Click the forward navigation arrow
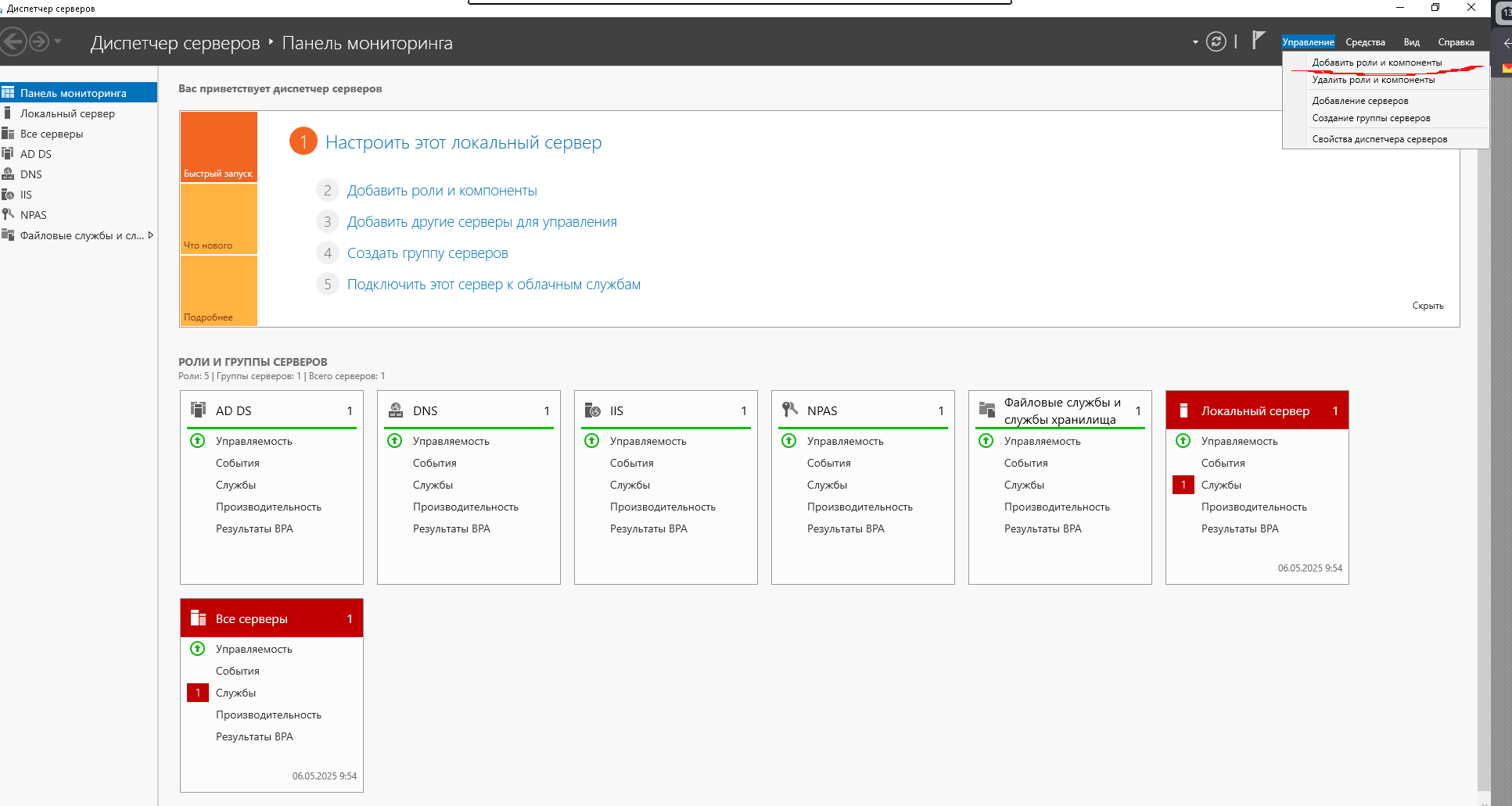The height and width of the screenshot is (806, 1512). tap(38, 41)
